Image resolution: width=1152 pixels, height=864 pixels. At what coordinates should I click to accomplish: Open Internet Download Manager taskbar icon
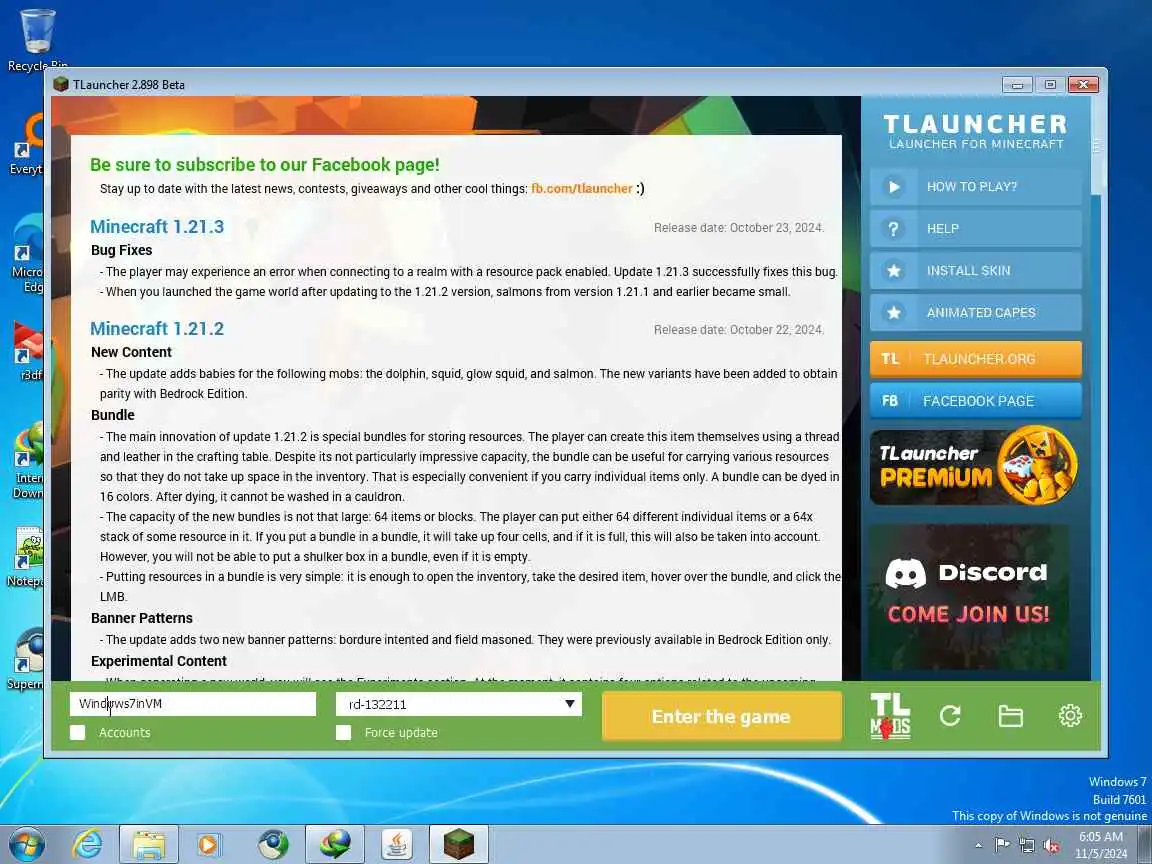pyautogui.click(x=335, y=845)
